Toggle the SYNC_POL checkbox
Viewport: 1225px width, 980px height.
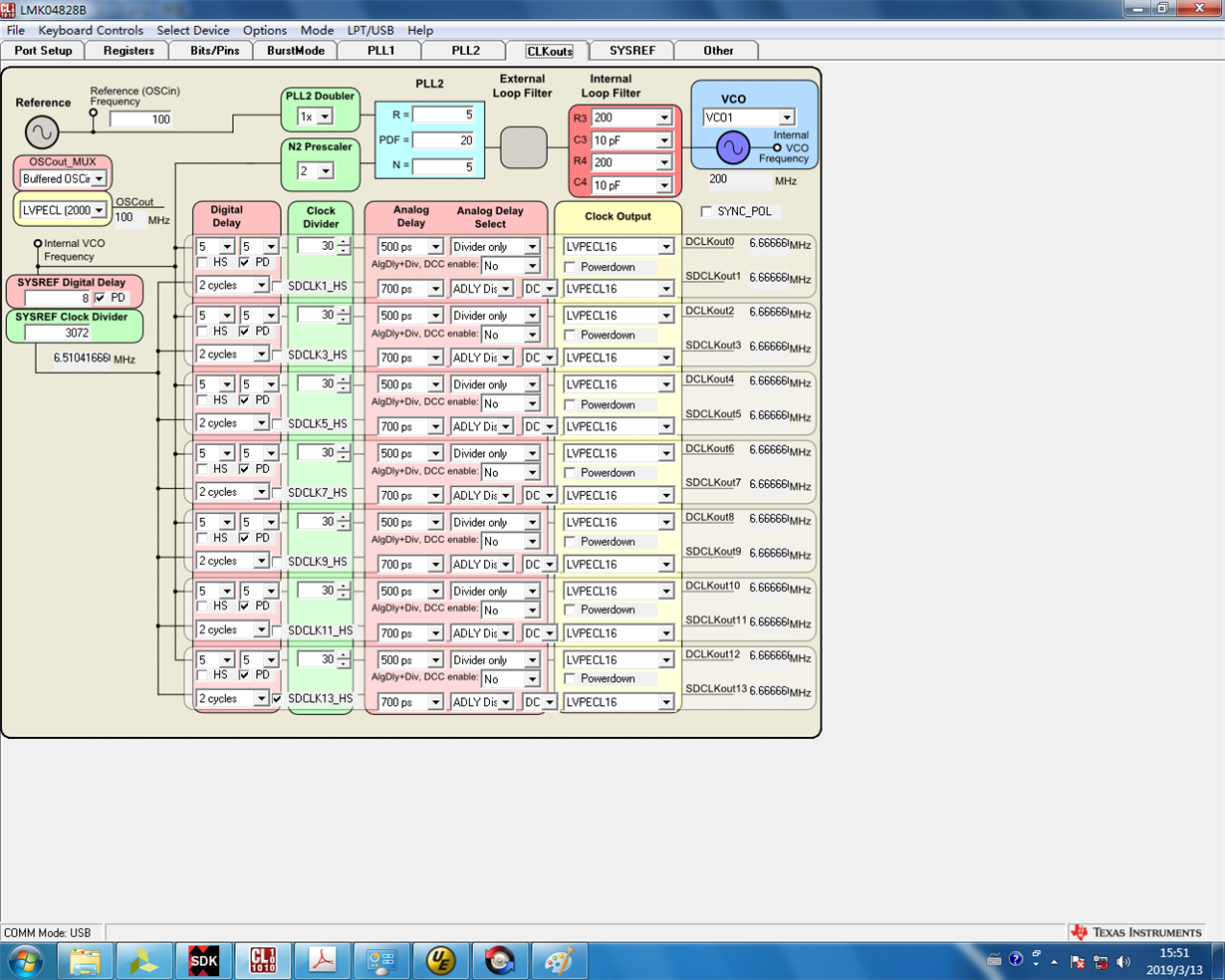(706, 211)
